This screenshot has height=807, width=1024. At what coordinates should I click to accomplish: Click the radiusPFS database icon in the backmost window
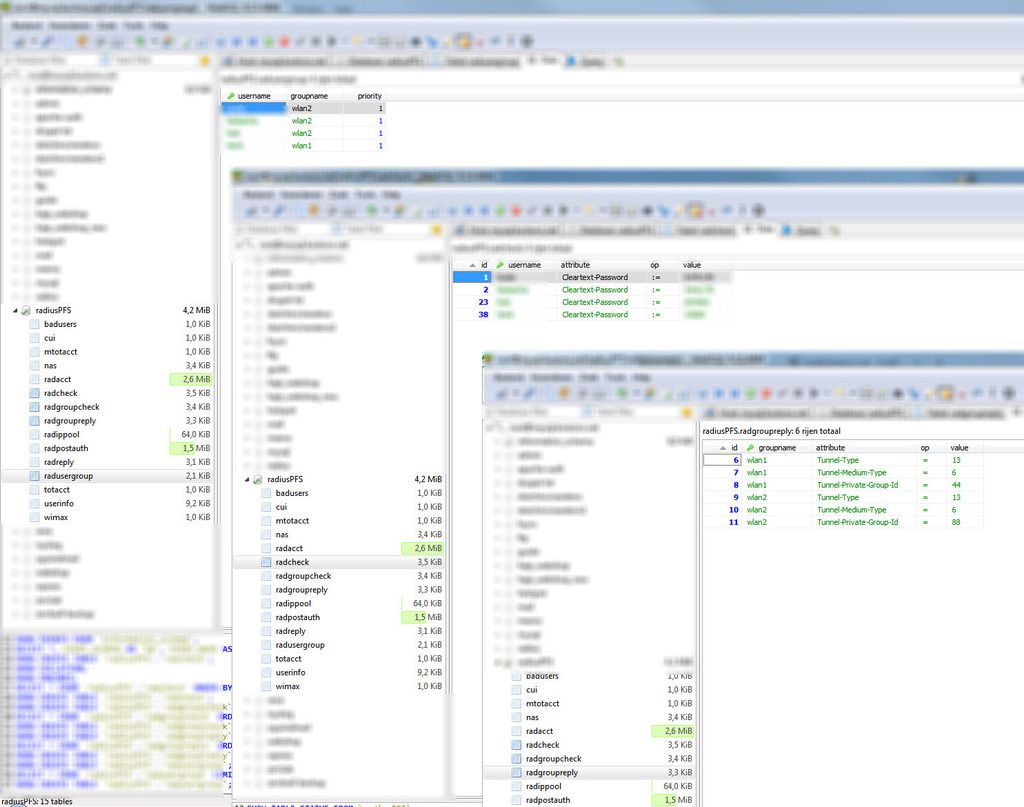(x=26, y=310)
